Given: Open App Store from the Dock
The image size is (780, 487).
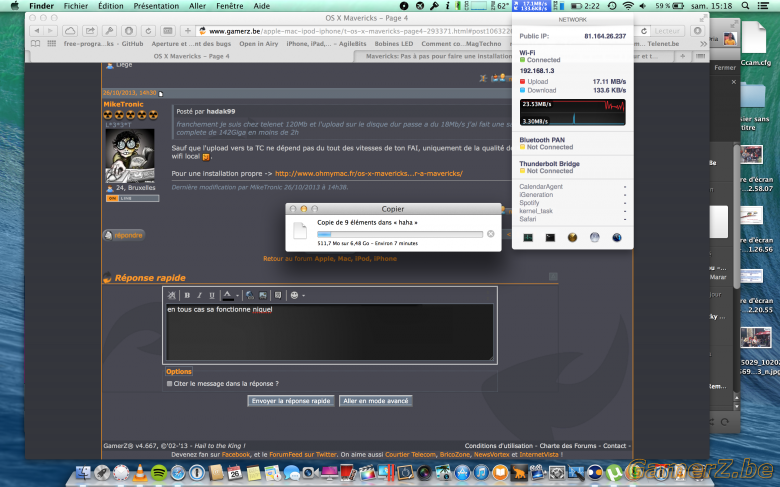Looking at the screenshot, I should click(x=462, y=473).
